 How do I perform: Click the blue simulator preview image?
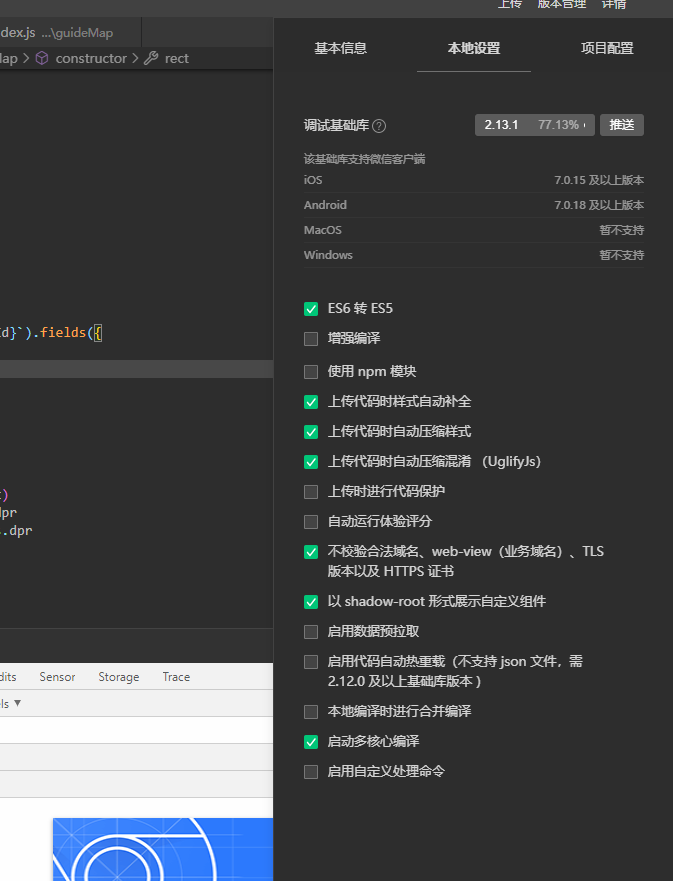[163, 850]
